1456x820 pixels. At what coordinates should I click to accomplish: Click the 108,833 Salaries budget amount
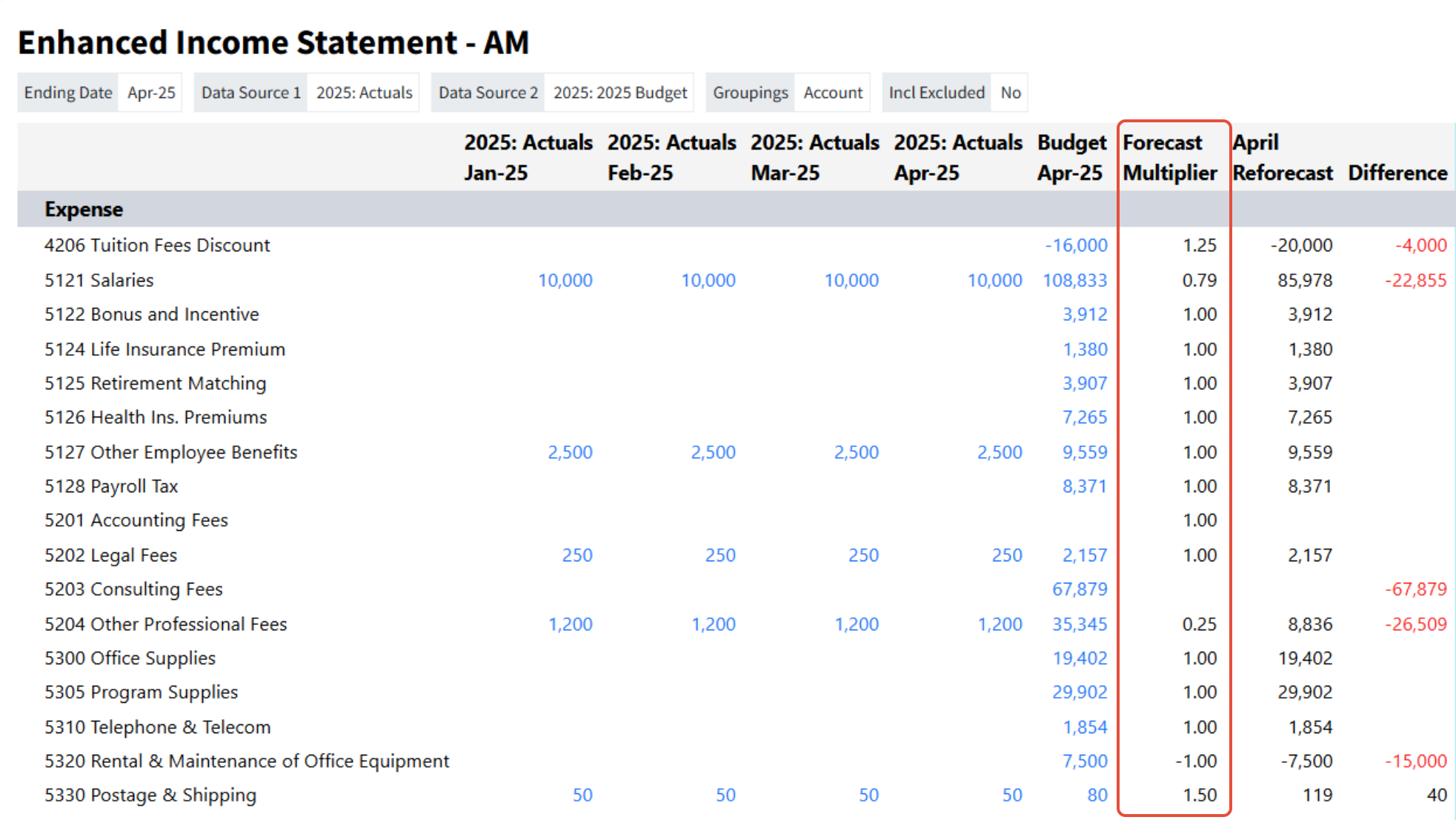[x=1074, y=280]
